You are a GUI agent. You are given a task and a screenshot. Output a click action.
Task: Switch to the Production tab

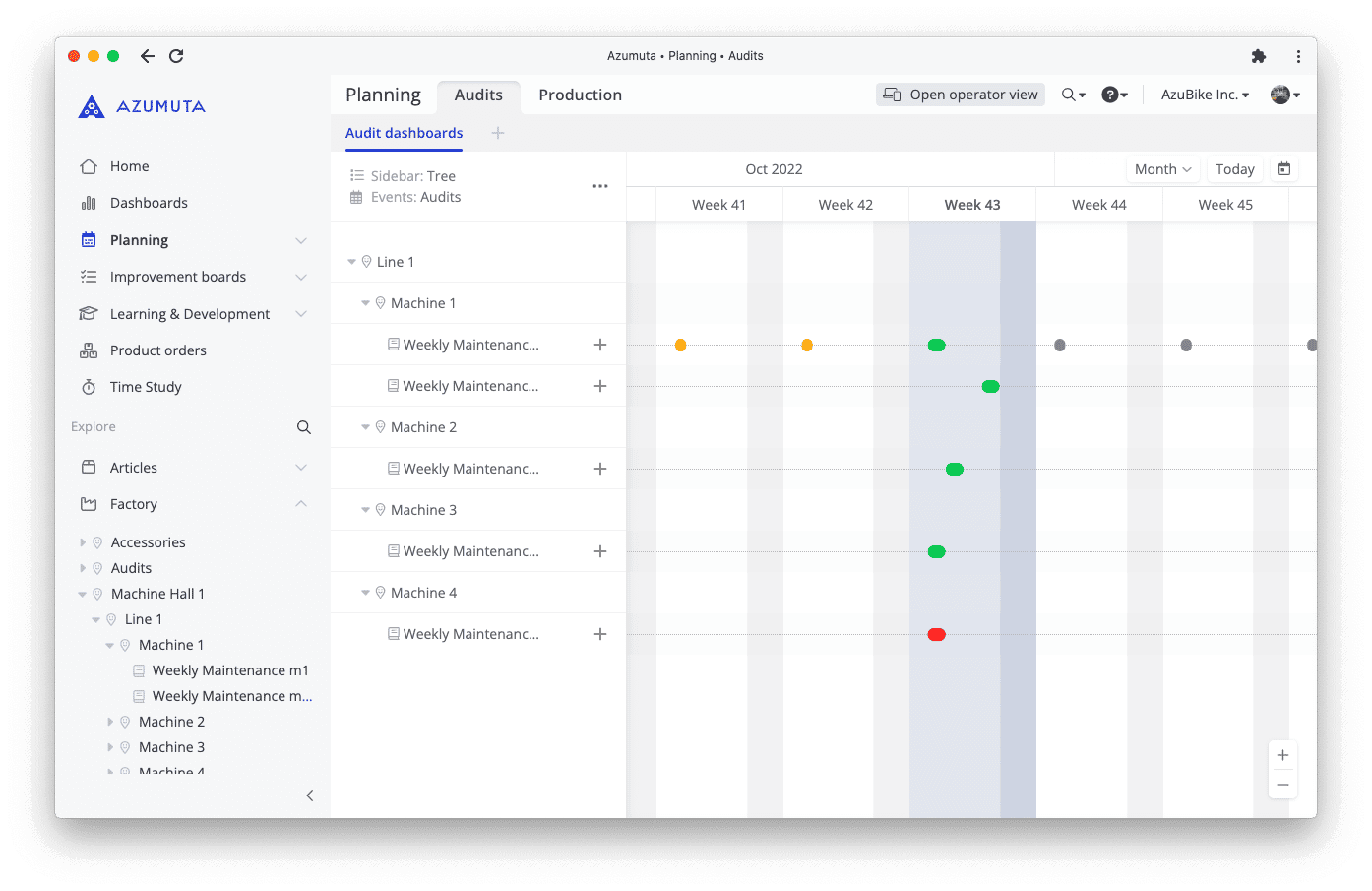click(580, 95)
